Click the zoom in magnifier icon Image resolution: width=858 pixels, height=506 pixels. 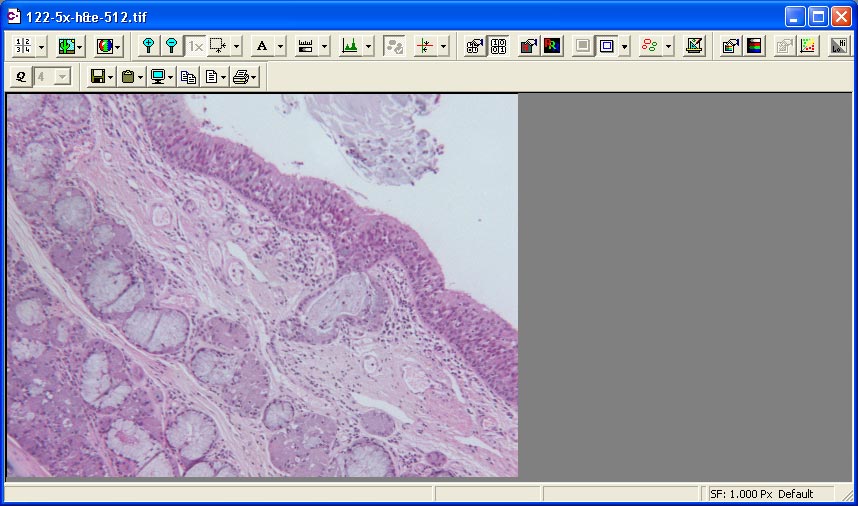coord(148,46)
